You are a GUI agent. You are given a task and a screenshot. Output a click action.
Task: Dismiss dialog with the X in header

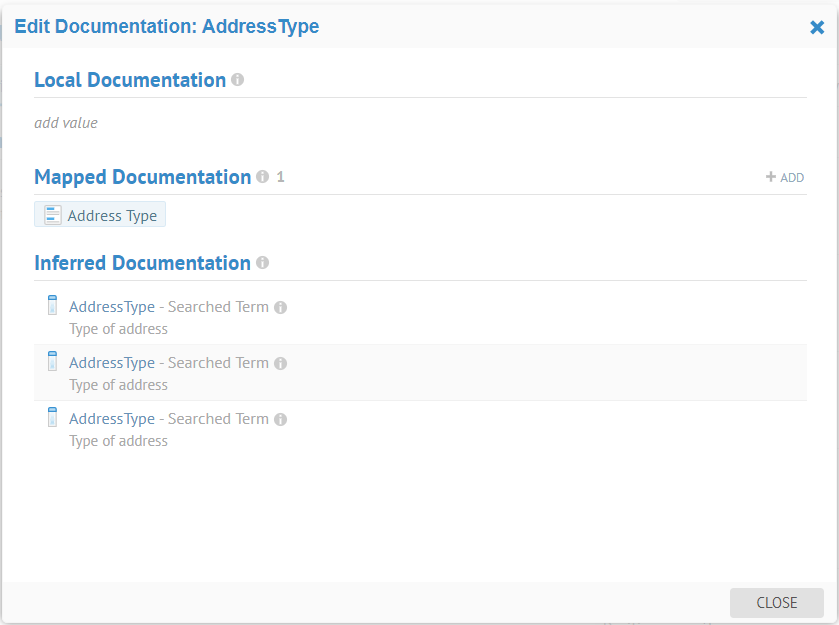pos(817,28)
